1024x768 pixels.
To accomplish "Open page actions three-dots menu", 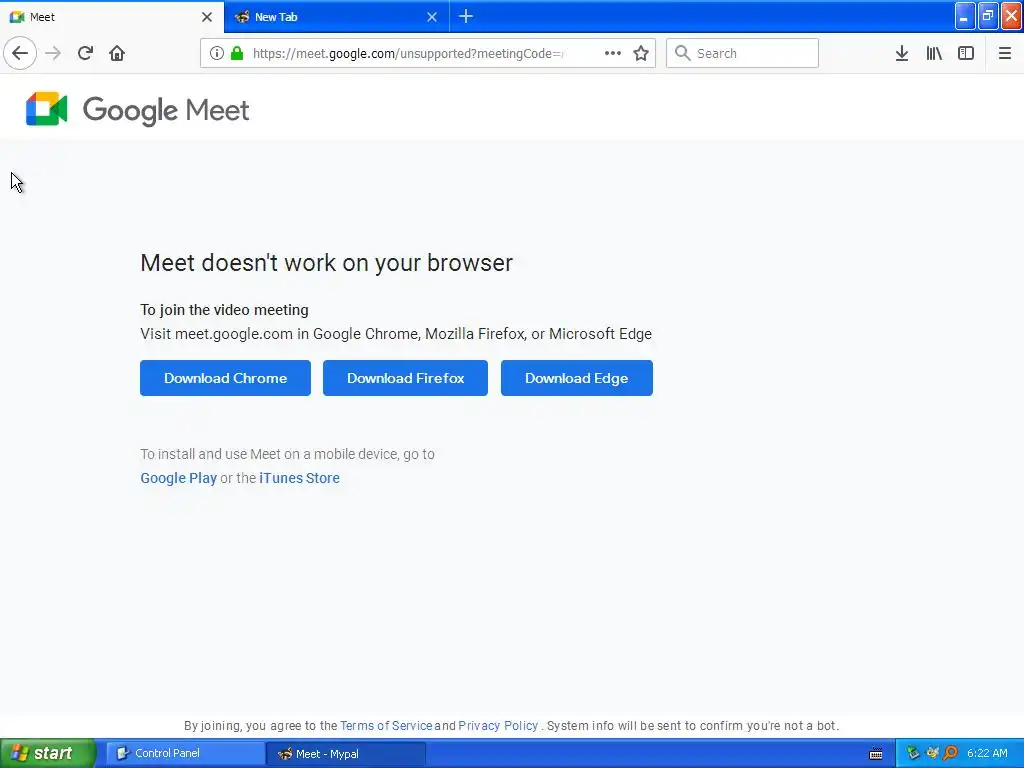I will pos(613,53).
